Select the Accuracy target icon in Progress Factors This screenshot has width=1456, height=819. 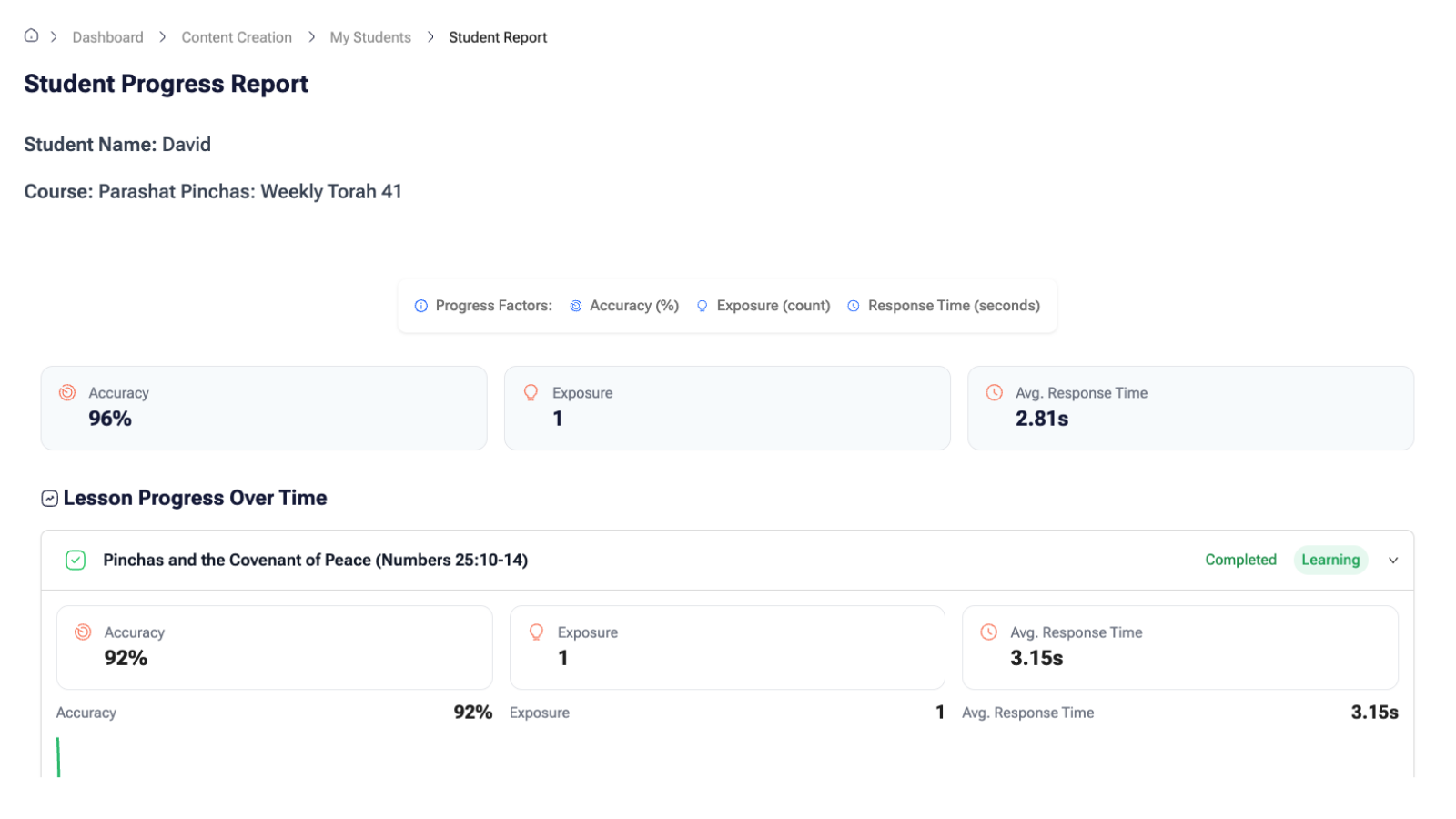point(575,306)
